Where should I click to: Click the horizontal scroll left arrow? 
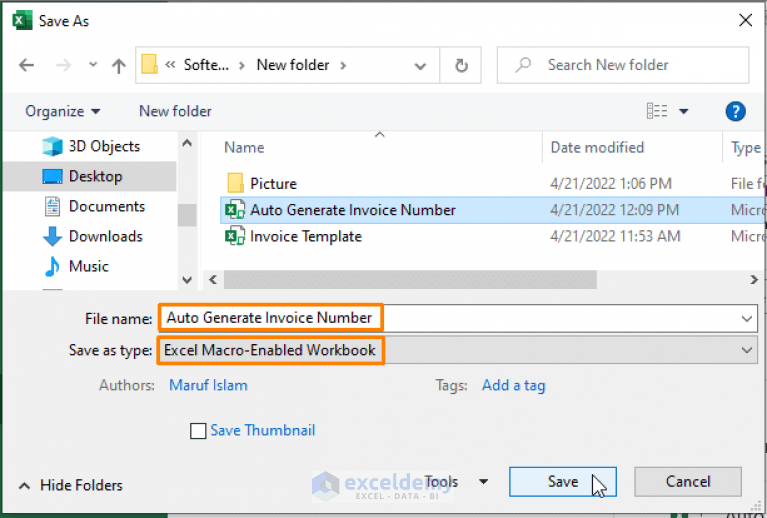(x=213, y=280)
